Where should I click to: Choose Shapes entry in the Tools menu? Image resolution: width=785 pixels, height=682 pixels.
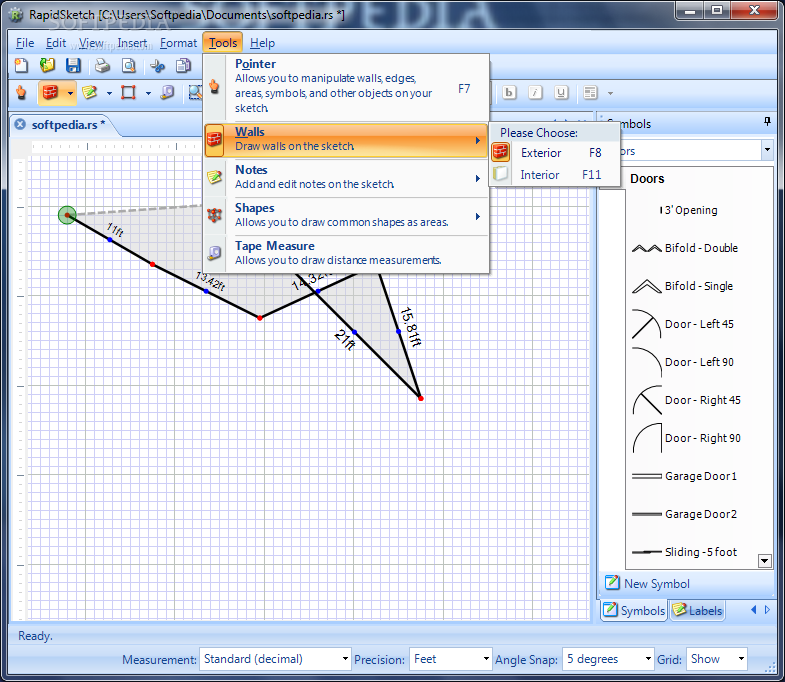346,215
